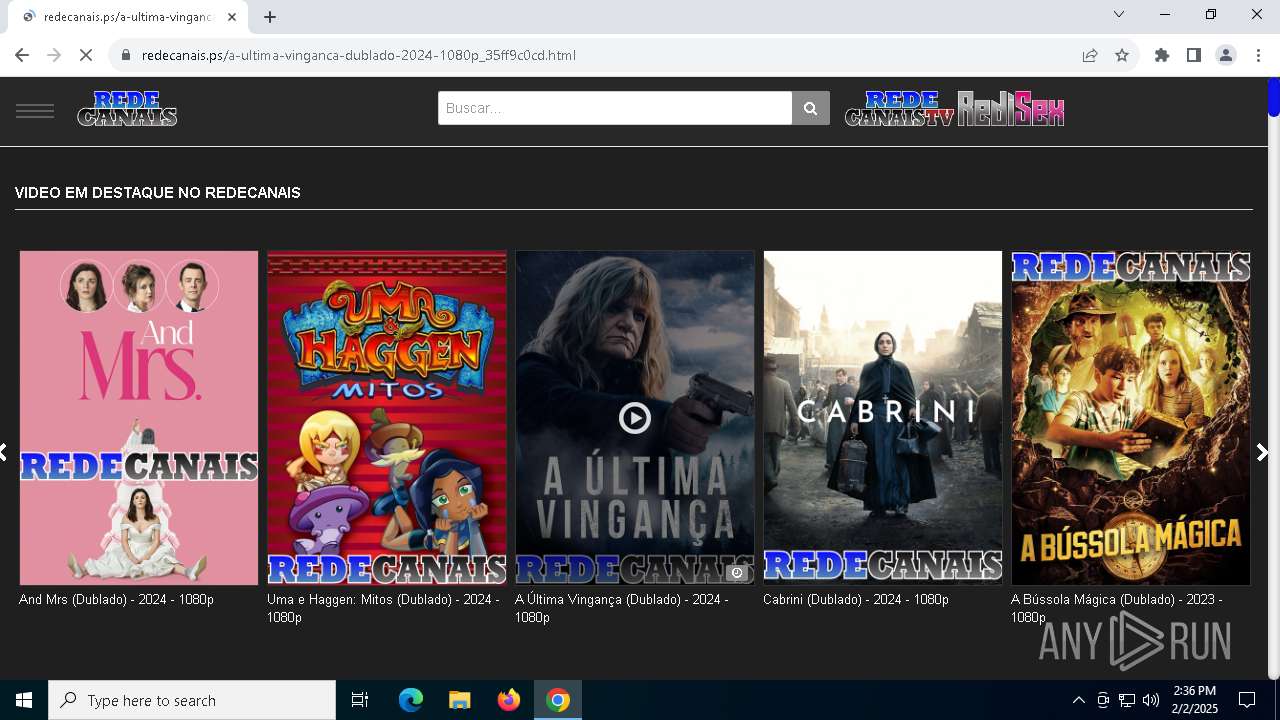Stop loading the page
Screen dimensions: 1280x720
click(86, 55)
